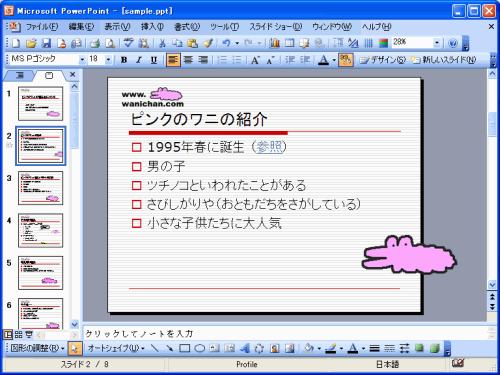Switch to the Outline pane tab
The image size is (500, 375).
pos(20,75)
